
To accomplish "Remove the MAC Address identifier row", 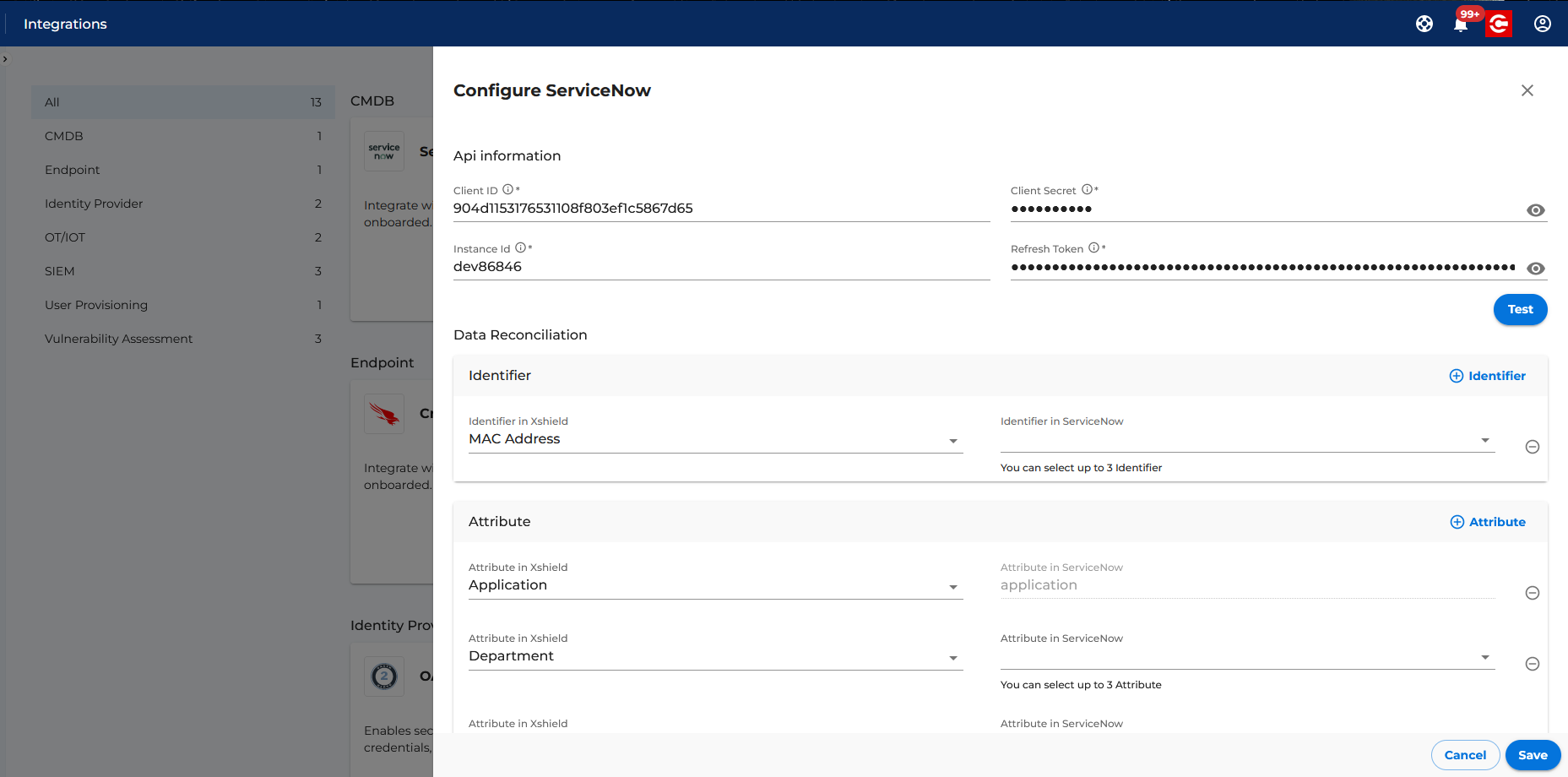I will tap(1533, 447).
